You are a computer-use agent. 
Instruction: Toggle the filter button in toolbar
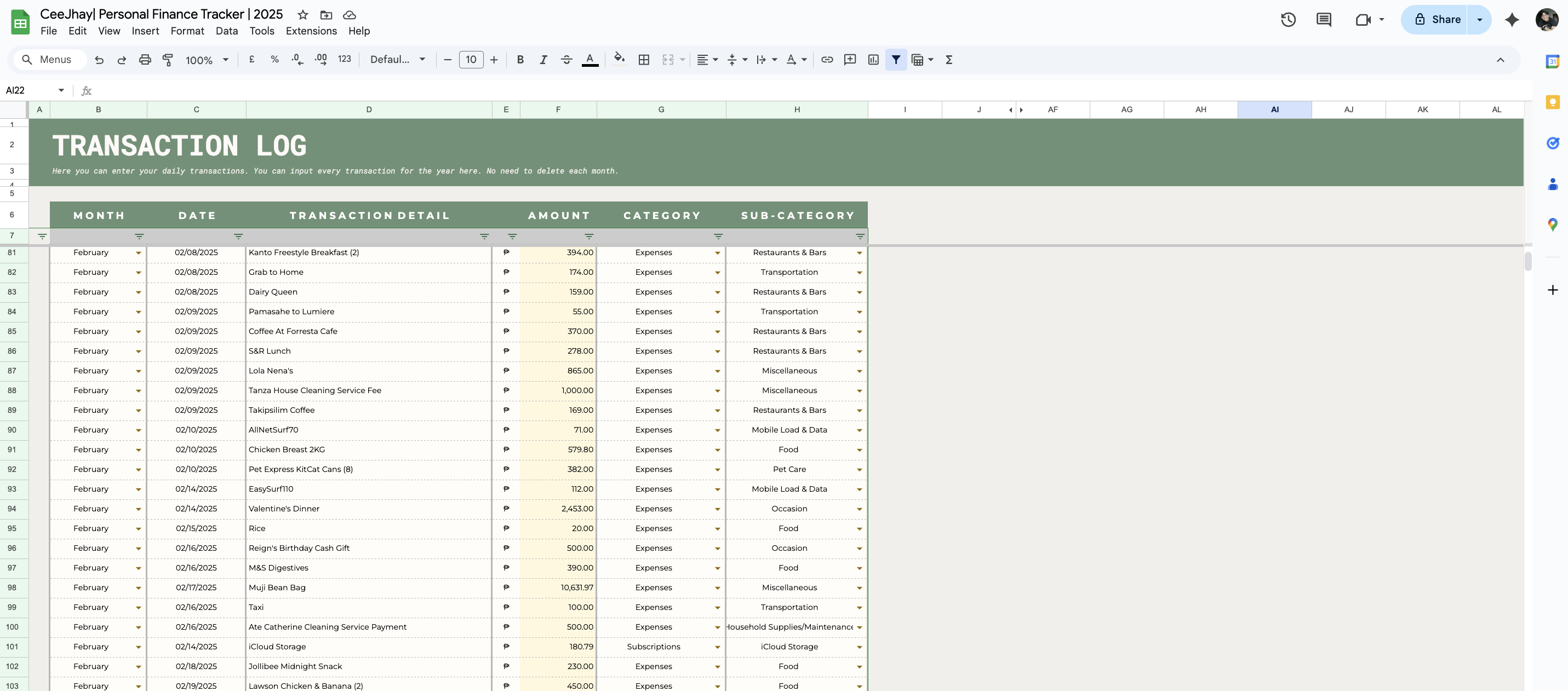895,60
